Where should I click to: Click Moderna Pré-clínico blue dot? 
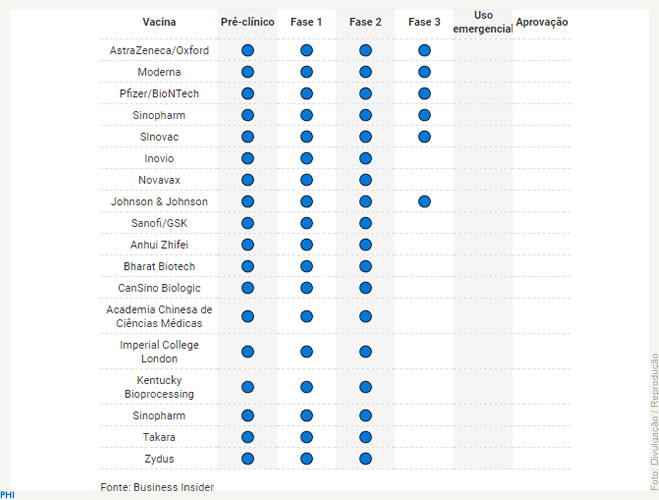pos(248,72)
